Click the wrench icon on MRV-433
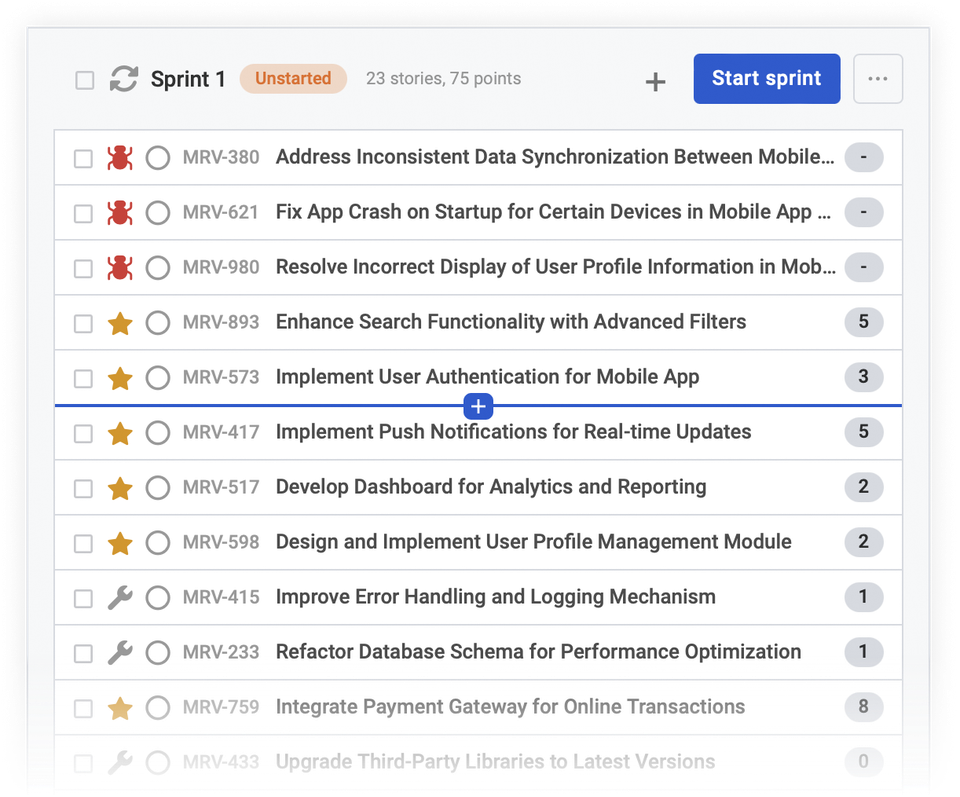 pyautogui.click(x=119, y=762)
